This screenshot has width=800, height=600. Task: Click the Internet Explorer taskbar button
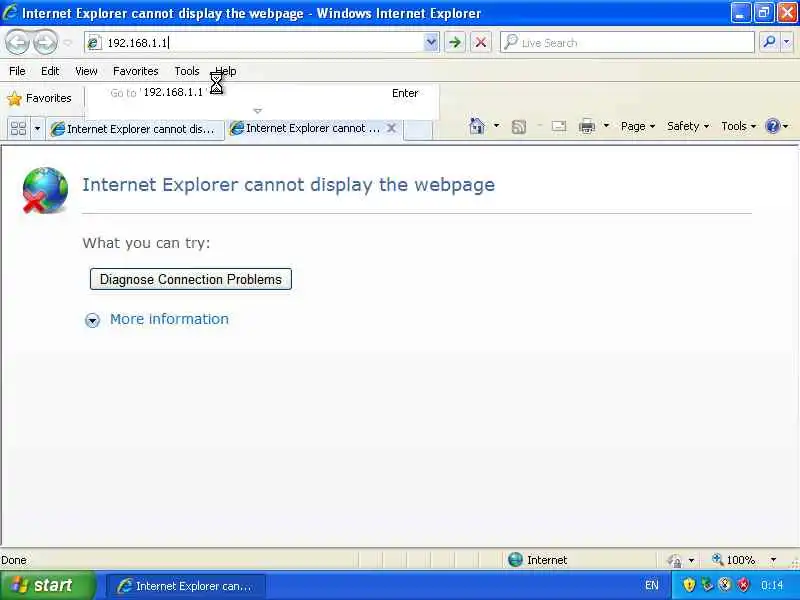[186, 586]
